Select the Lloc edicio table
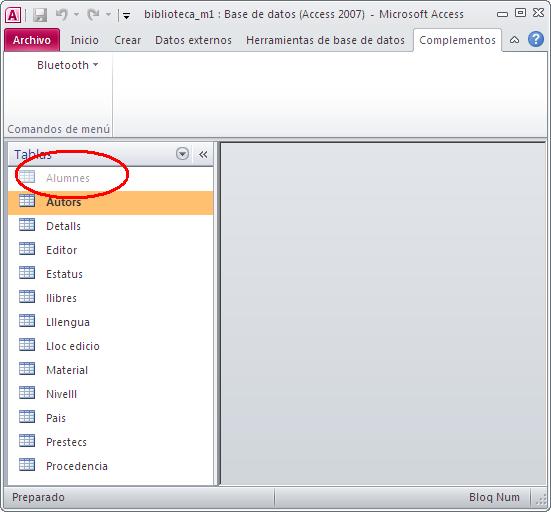This screenshot has height=512, width=551. click(110, 346)
